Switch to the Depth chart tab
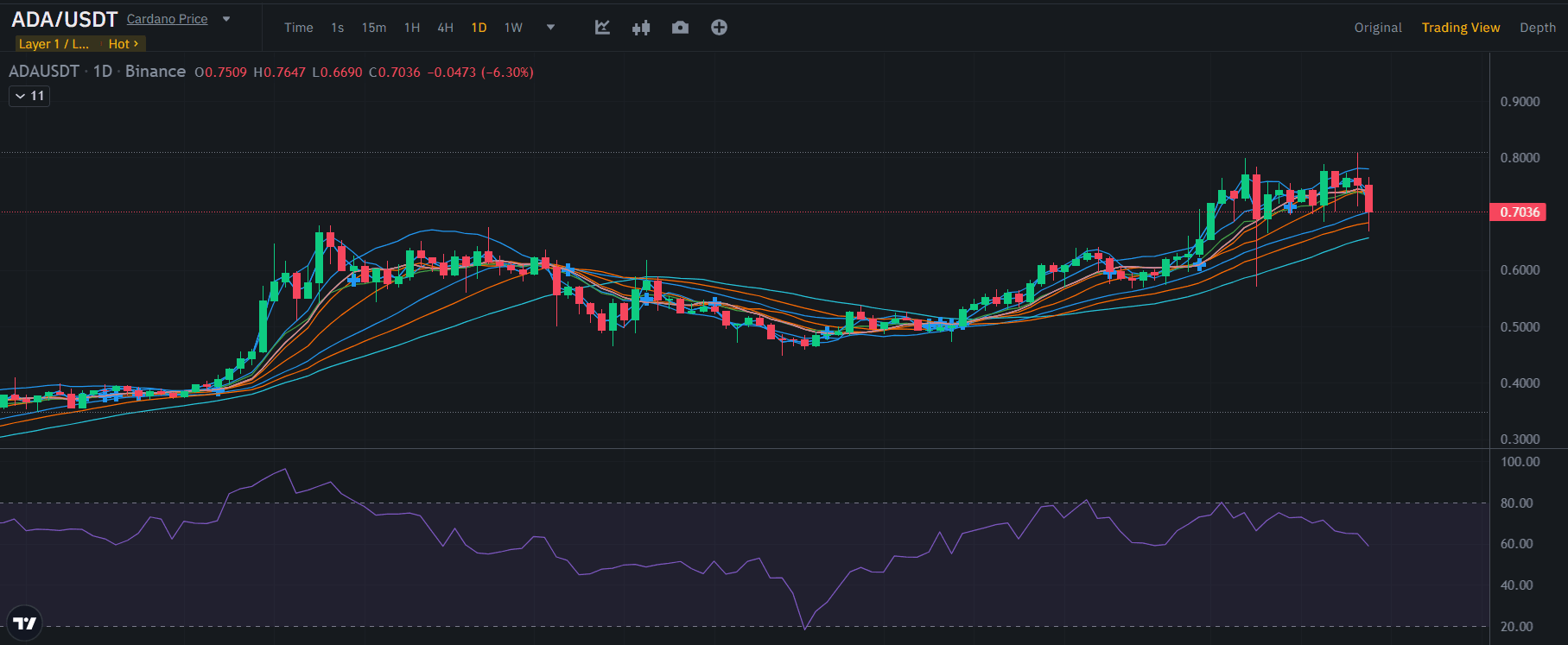 tap(1537, 28)
